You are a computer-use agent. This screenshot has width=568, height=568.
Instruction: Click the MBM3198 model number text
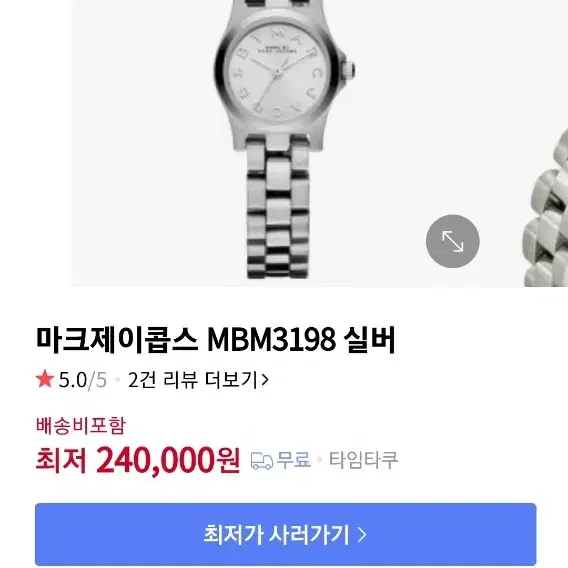pyautogui.click(x=271, y=339)
